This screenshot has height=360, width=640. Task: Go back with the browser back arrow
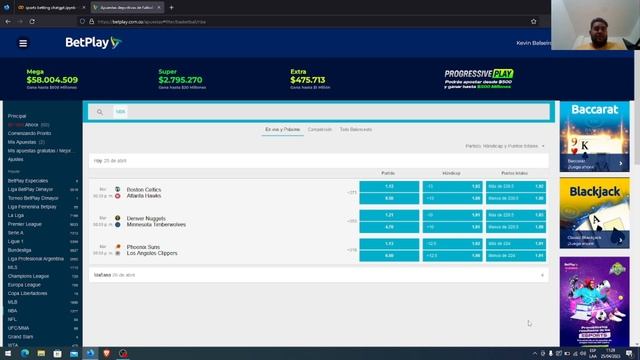click(x=8, y=21)
